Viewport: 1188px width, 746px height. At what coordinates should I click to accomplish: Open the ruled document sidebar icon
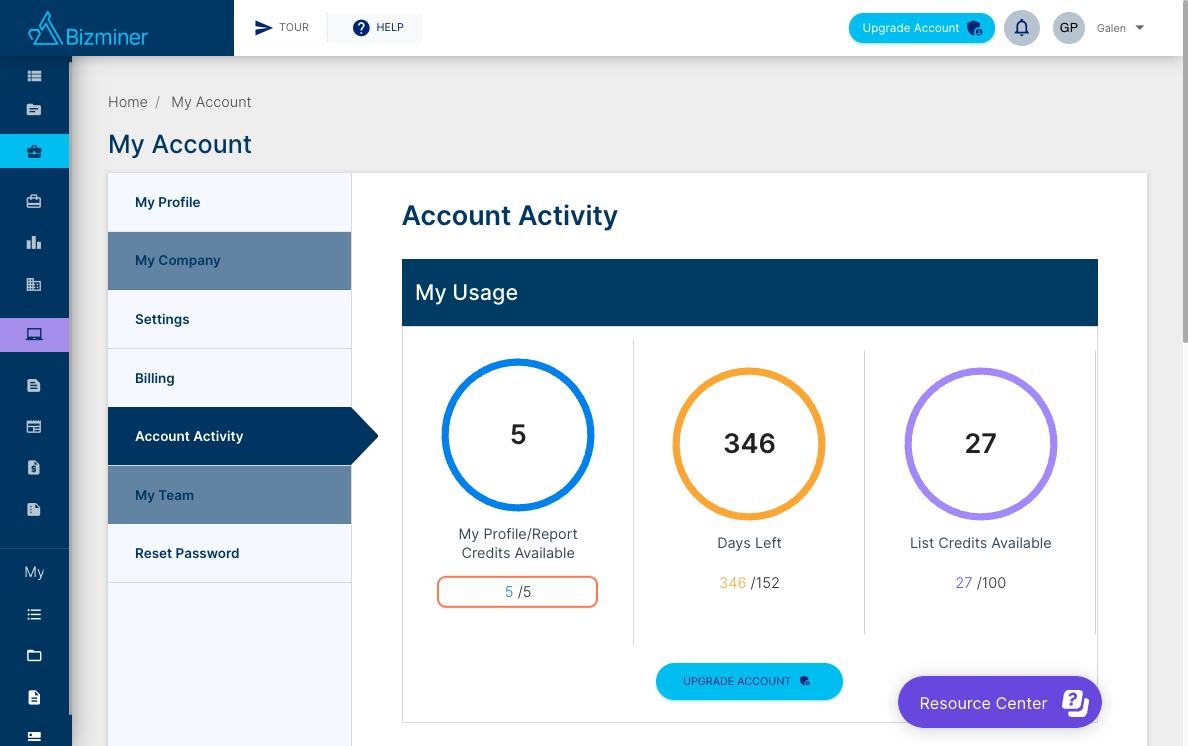(x=34, y=510)
